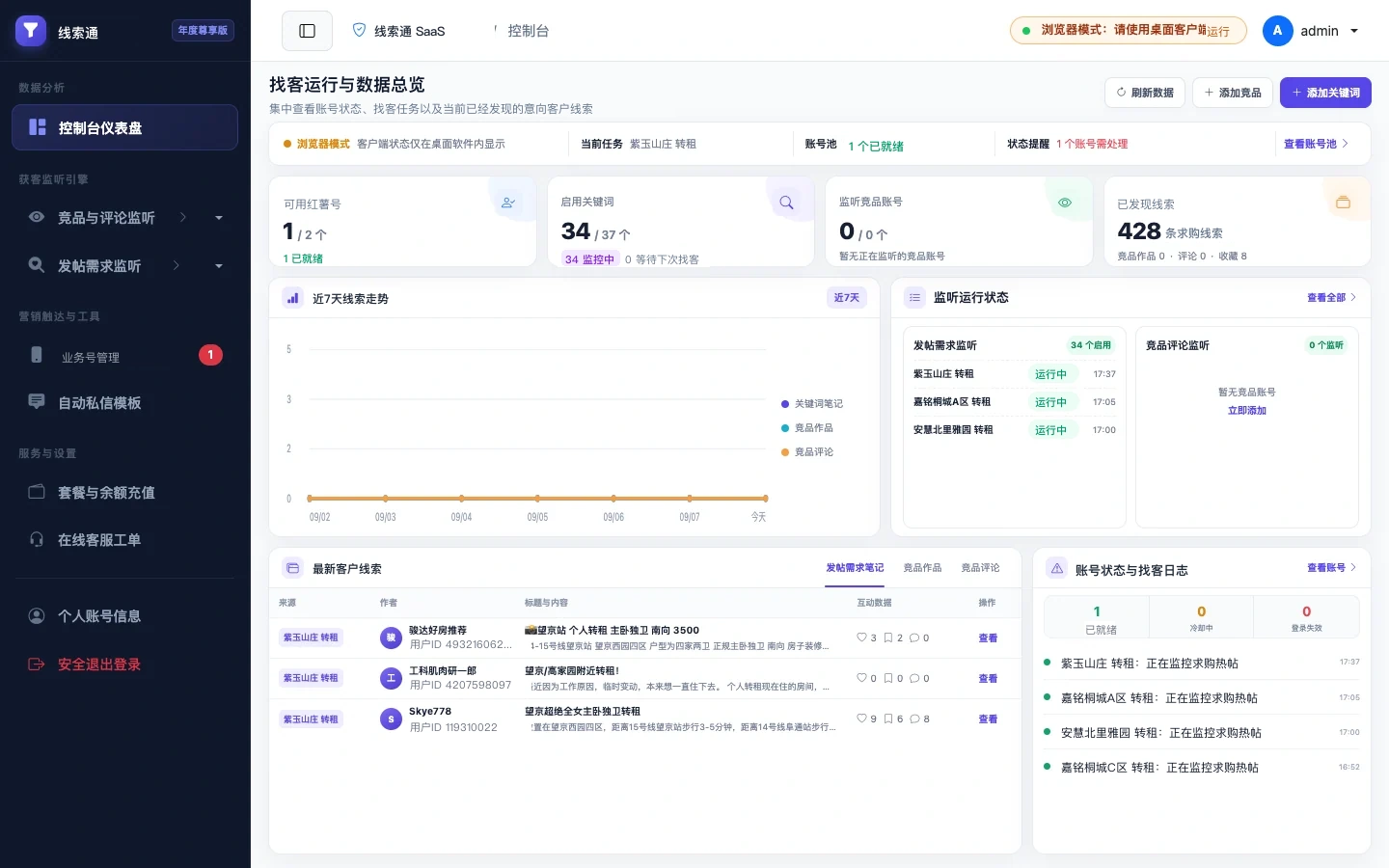Switch to the 发帖需求笔记 tab
1389x868 pixels.
855,568
